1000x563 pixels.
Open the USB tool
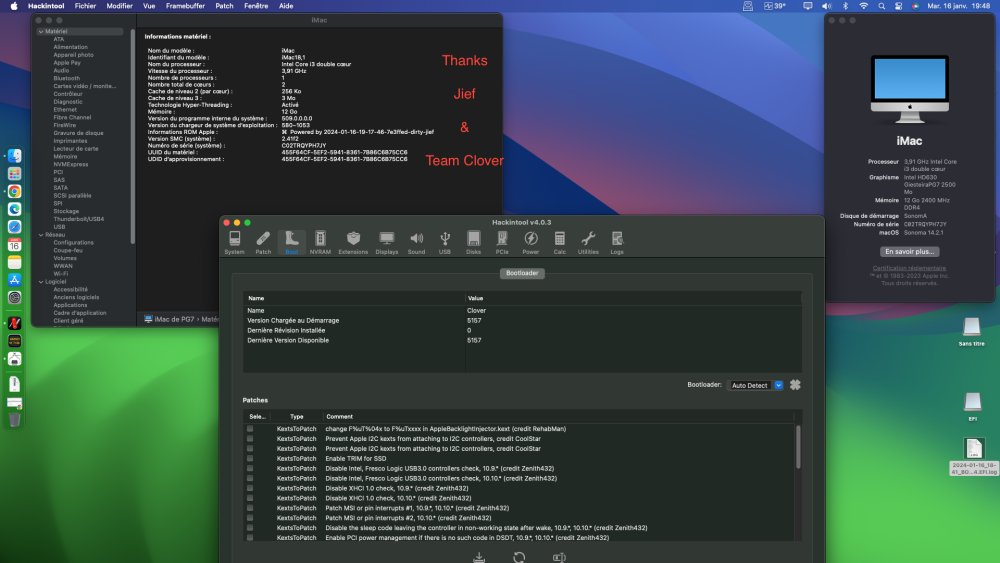(x=445, y=243)
